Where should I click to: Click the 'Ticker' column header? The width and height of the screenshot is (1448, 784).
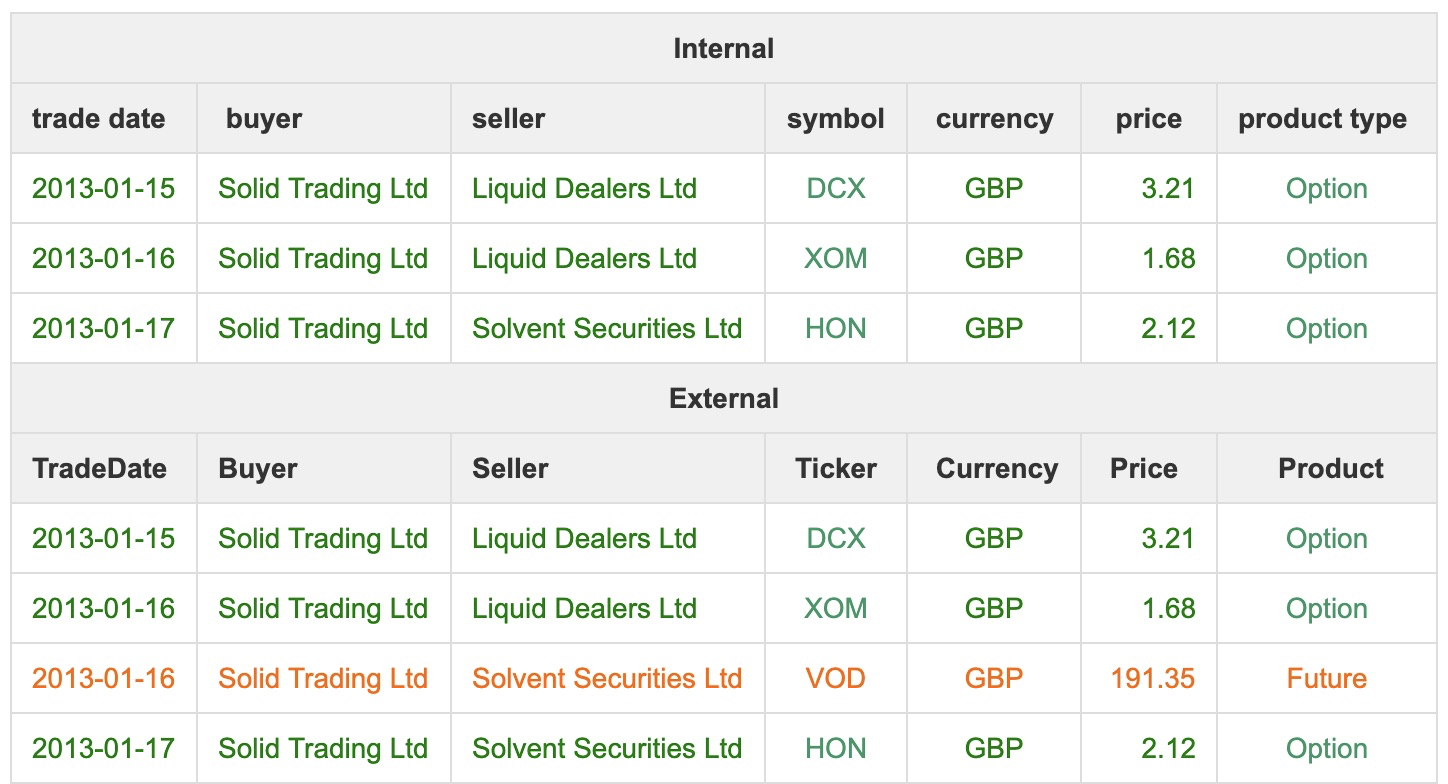tap(835, 469)
